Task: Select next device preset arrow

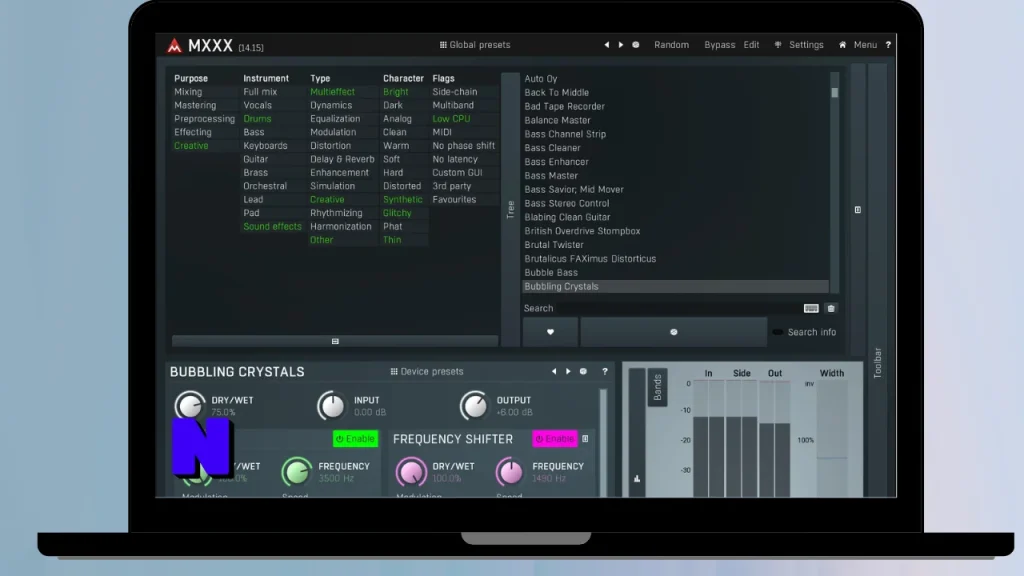Action: point(568,372)
